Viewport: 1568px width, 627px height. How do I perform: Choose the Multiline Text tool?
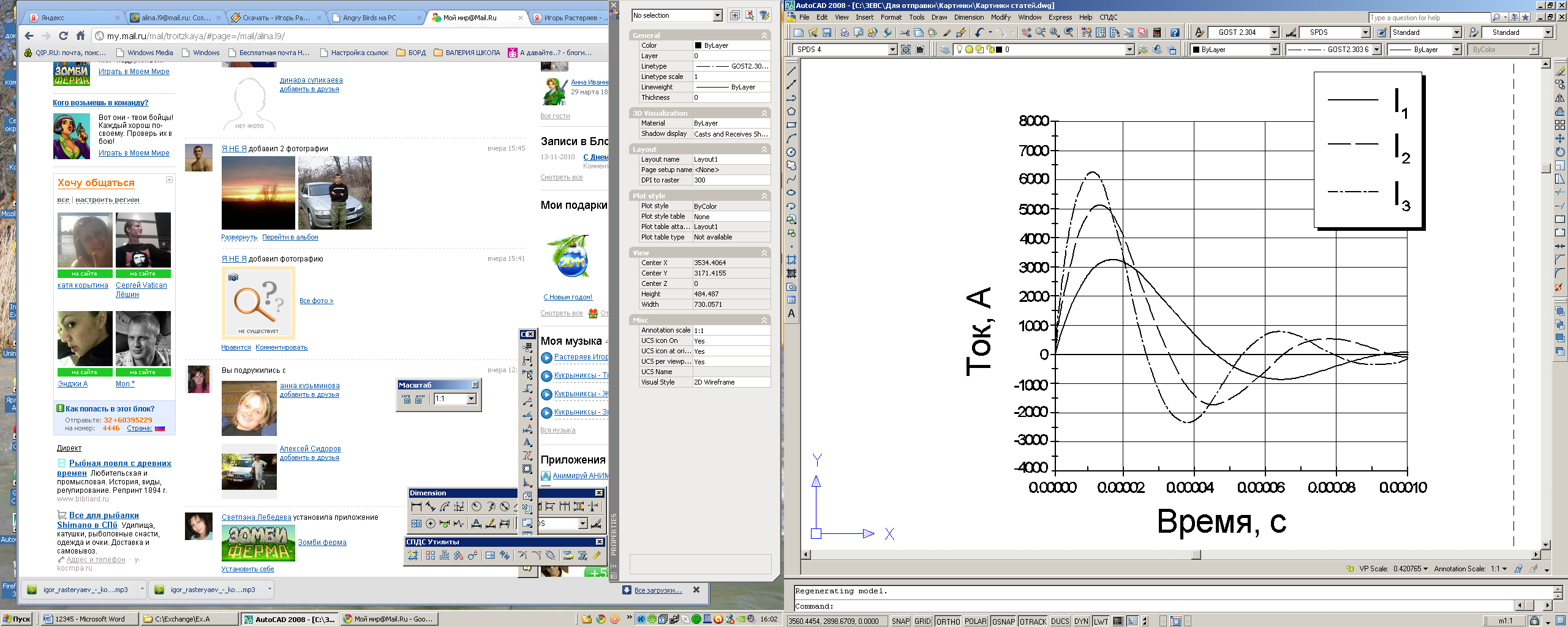pos(791,313)
